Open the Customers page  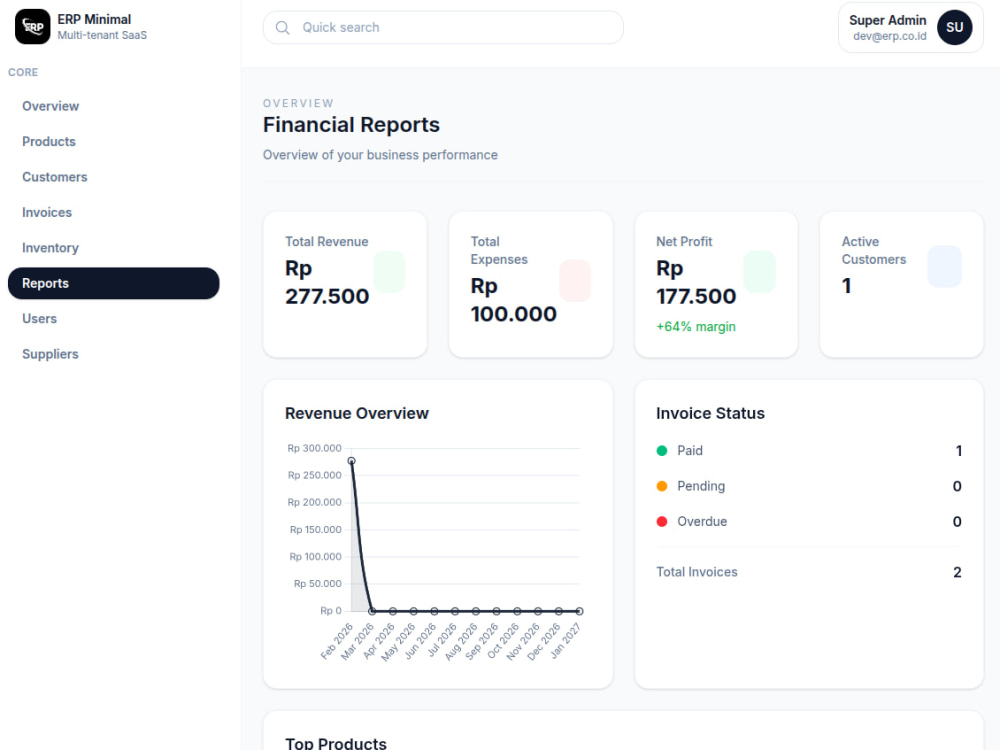tap(114, 177)
